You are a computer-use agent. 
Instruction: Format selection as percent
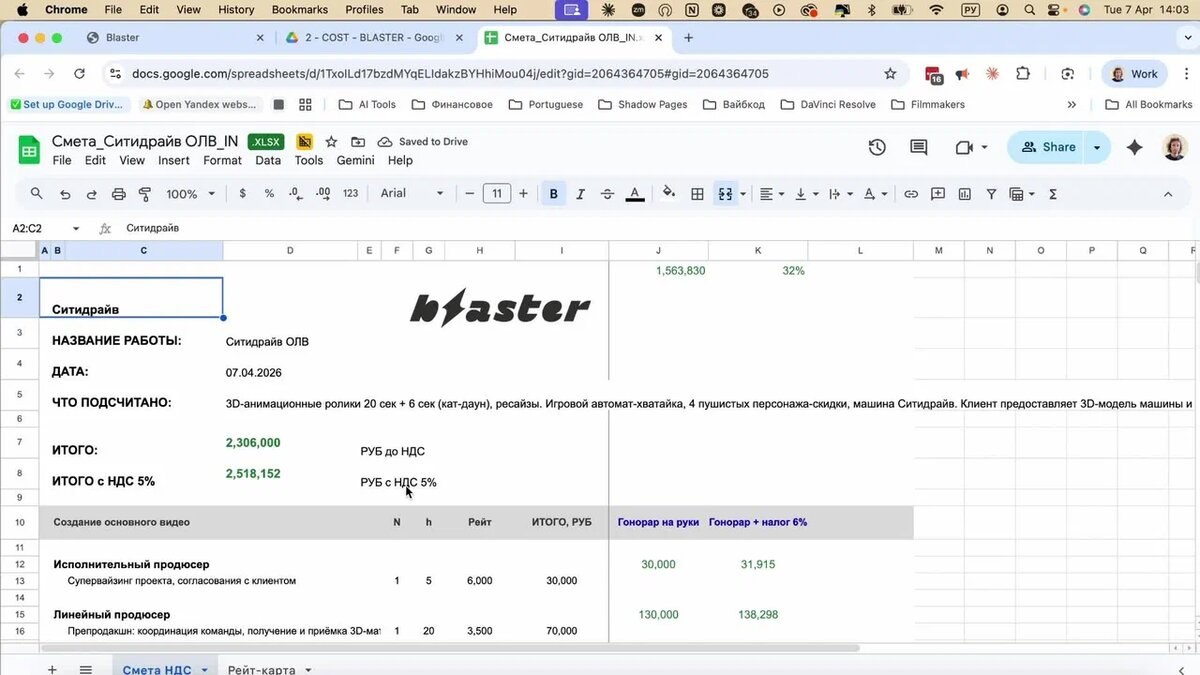pyautogui.click(x=269, y=194)
